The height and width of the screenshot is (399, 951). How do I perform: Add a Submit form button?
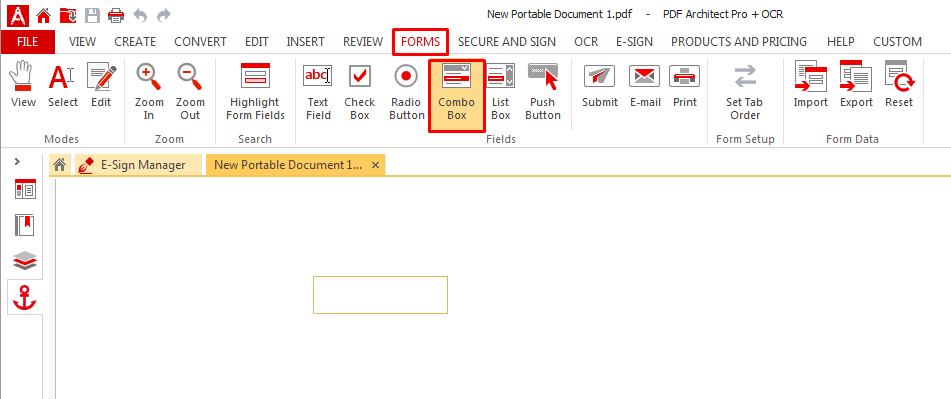coord(600,86)
